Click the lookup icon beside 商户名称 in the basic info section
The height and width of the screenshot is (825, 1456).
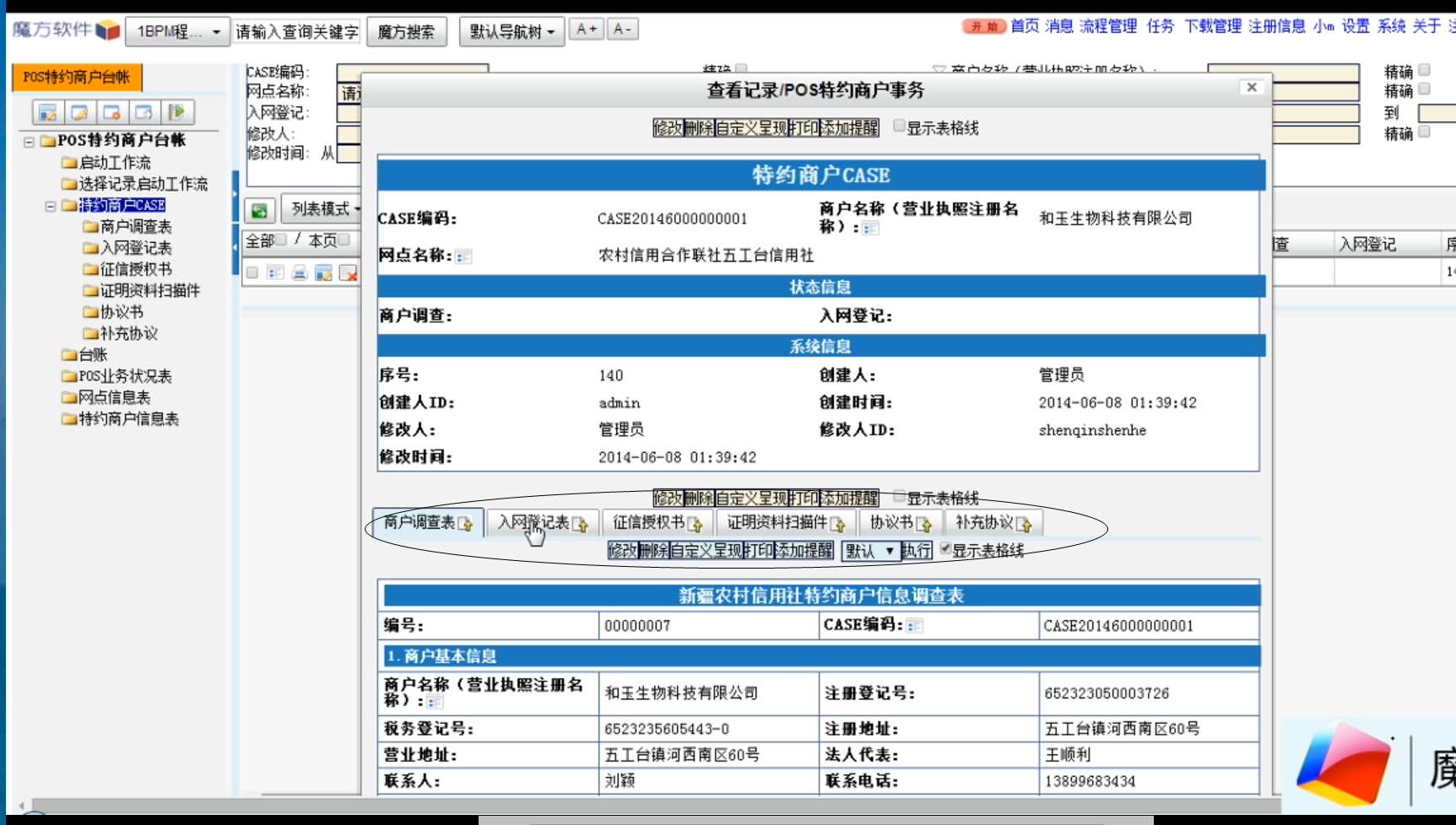point(435,702)
